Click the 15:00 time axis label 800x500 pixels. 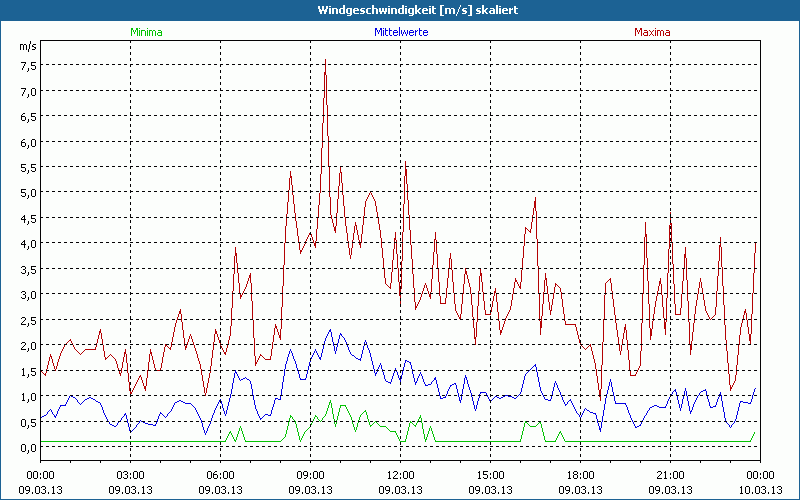click(x=490, y=474)
